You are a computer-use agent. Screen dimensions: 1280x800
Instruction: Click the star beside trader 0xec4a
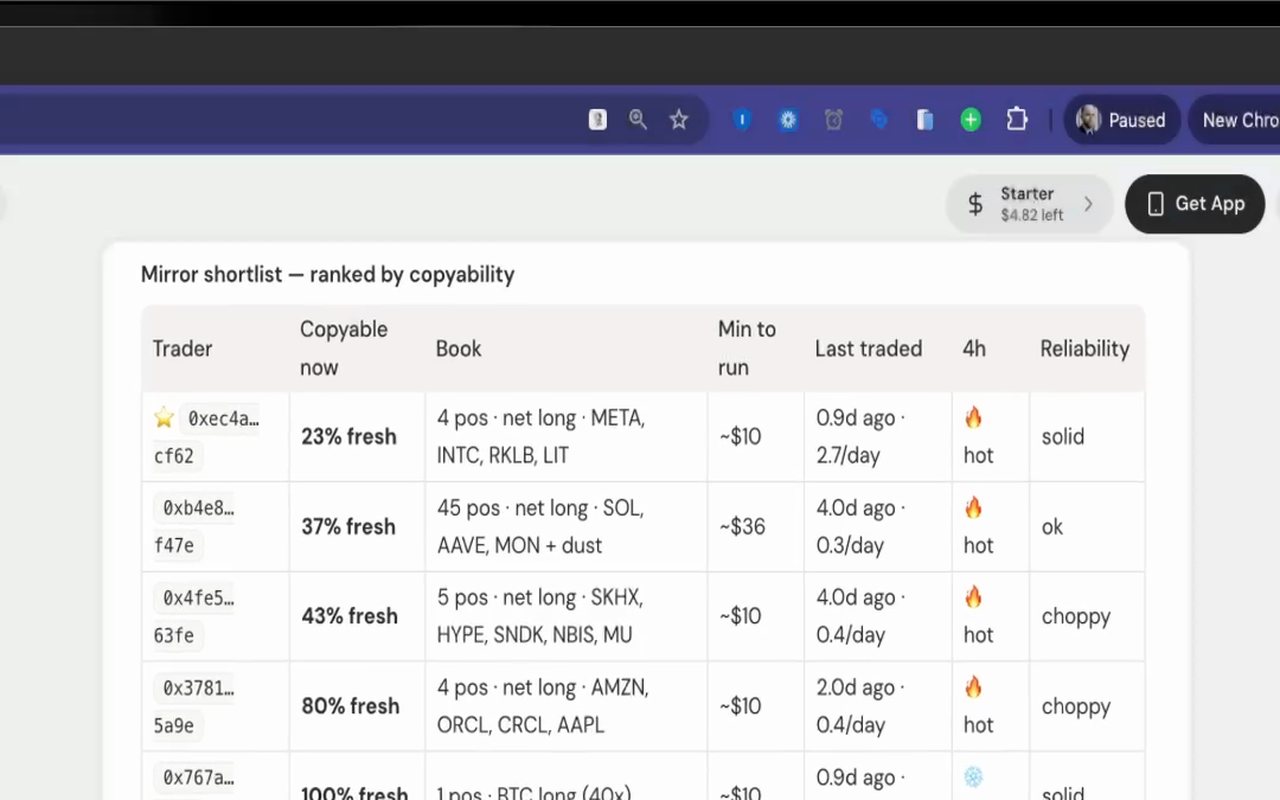pyautogui.click(x=164, y=418)
